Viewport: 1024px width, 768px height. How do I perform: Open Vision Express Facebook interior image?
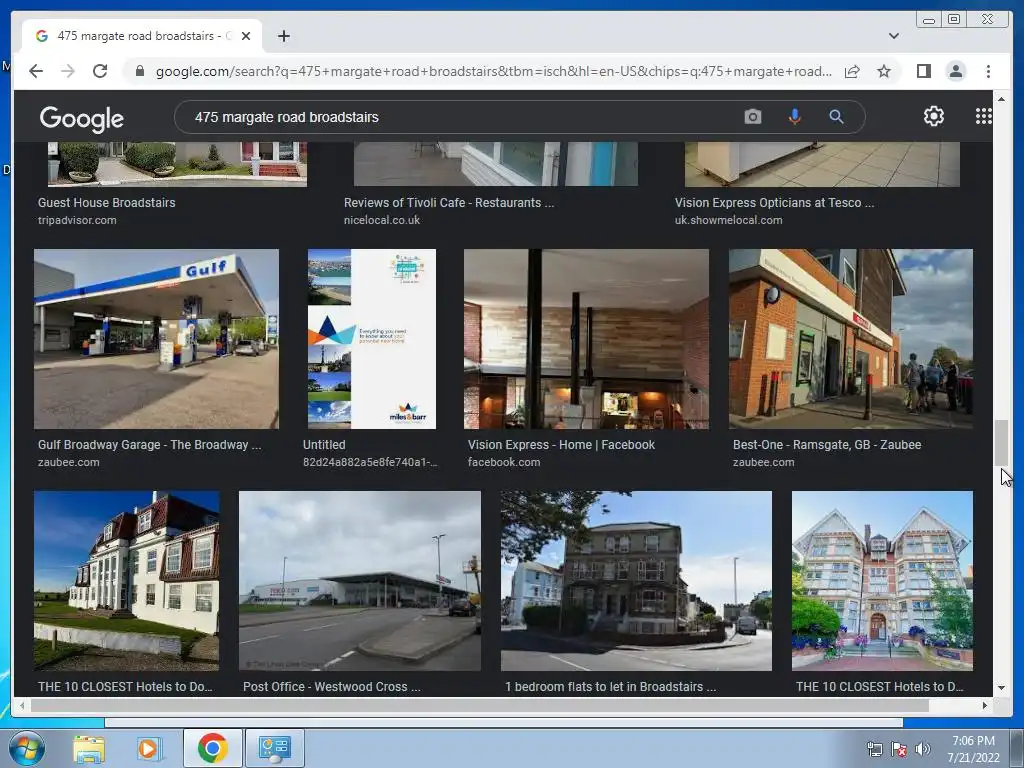tap(586, 339)
